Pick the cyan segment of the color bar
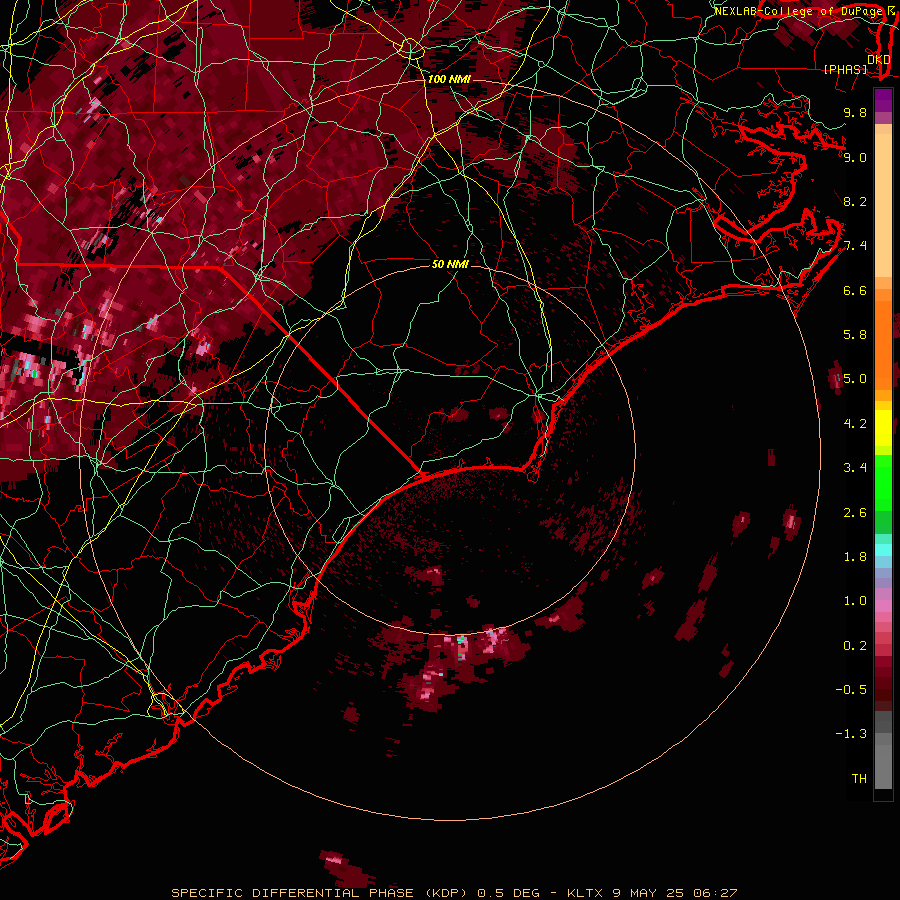The width and height of the screenshot is (900, 900). 883,550
